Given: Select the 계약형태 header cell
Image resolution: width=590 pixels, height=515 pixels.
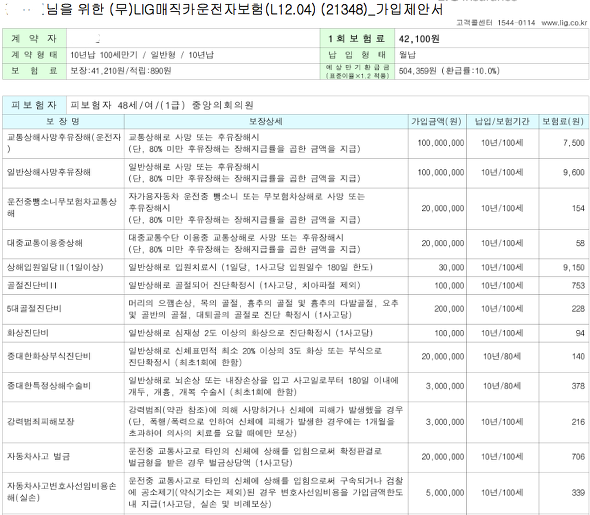Looking at the screenshot, I should pos(34,55).
